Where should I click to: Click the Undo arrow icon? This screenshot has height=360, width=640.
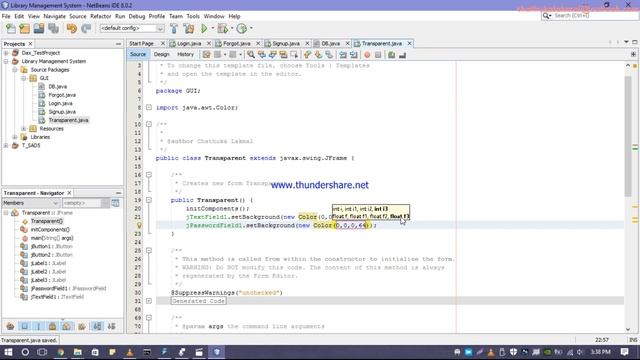72,28
